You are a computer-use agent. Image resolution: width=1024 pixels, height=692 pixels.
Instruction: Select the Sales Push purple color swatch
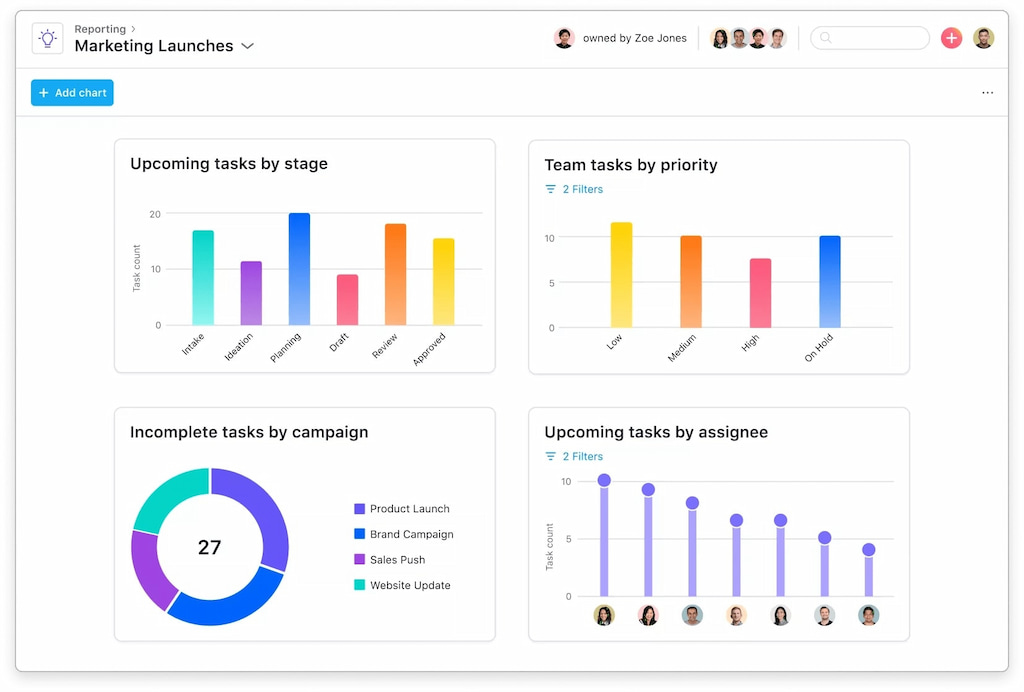click(357, 559)
